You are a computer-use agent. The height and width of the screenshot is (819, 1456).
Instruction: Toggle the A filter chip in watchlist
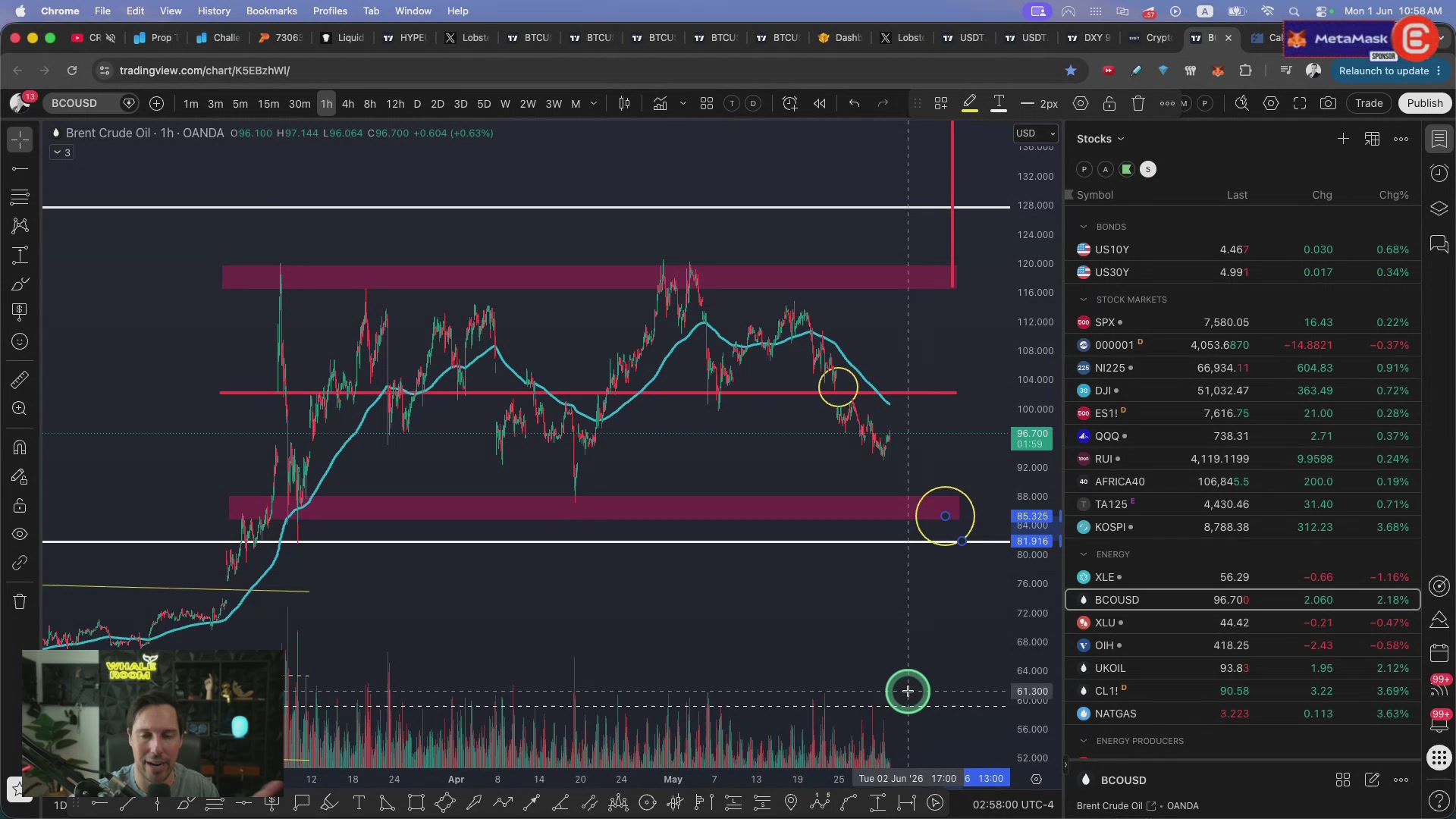(1106, 170)
